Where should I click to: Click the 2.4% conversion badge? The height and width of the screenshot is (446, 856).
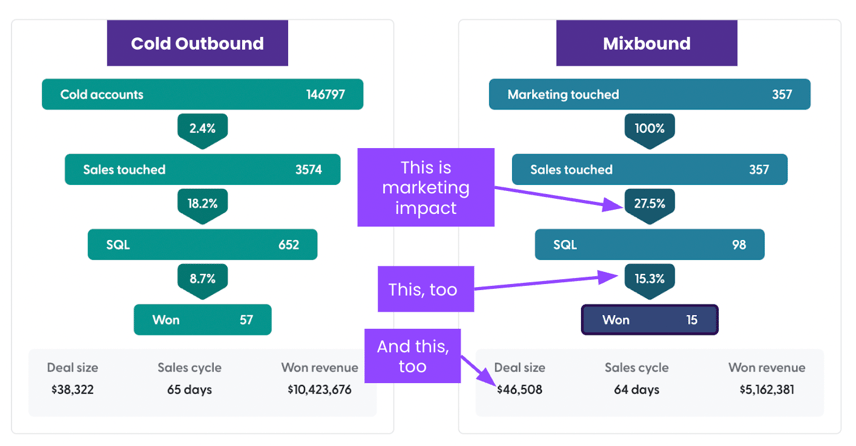(202, 129)
